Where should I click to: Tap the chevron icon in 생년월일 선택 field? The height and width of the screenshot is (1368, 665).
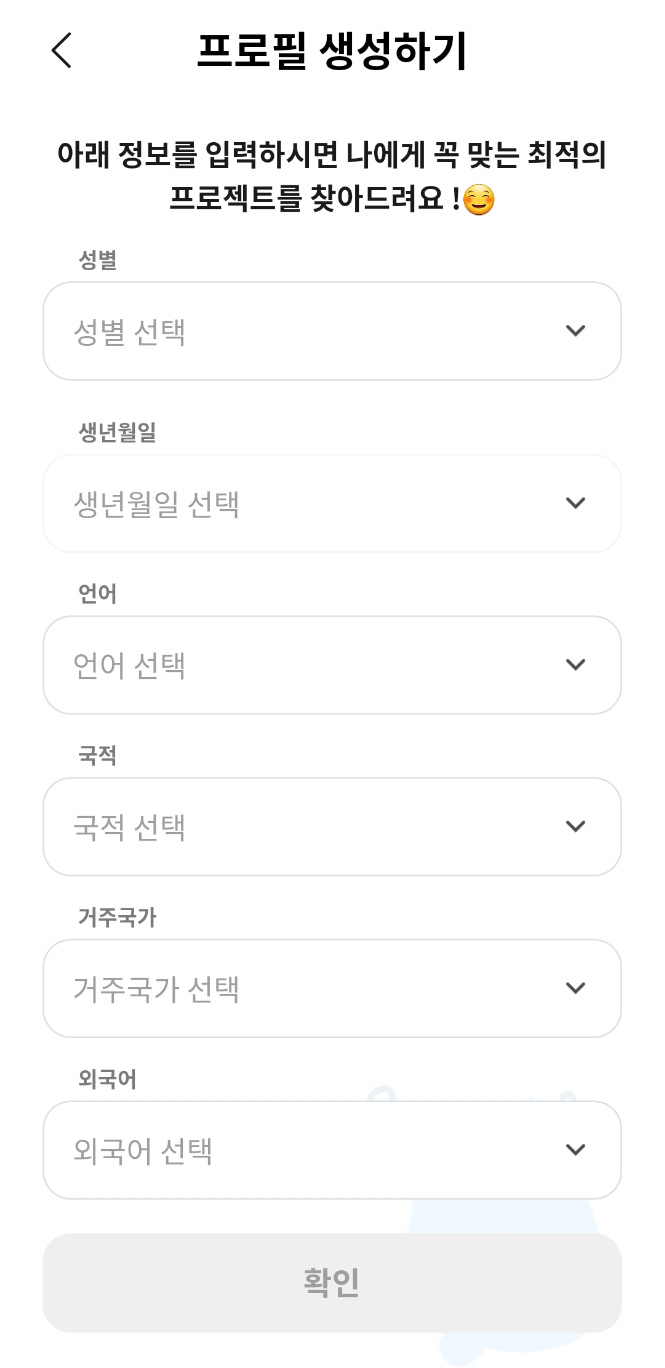click(x=575, y=503)
